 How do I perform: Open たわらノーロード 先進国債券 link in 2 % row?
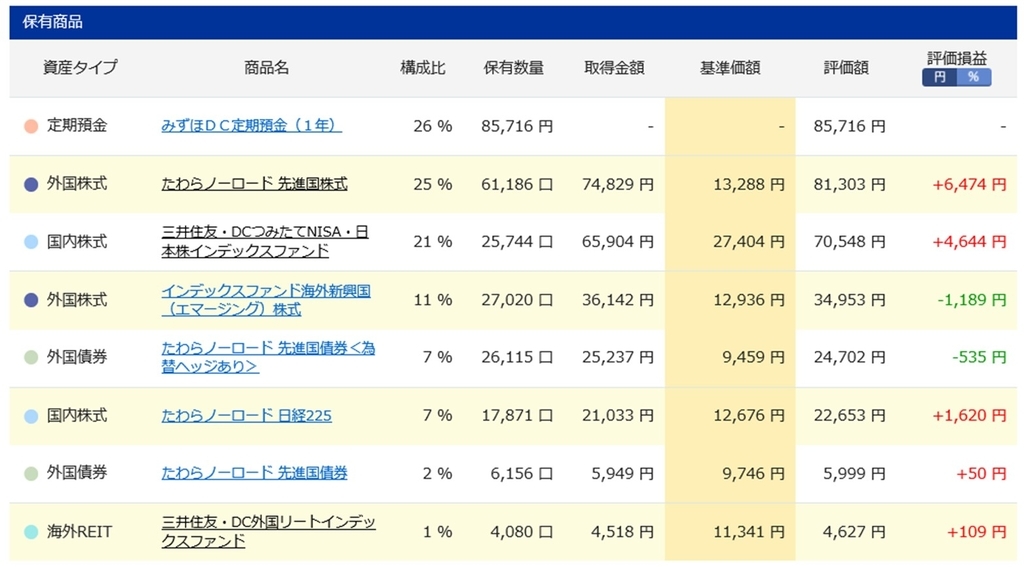pos(254,473)
